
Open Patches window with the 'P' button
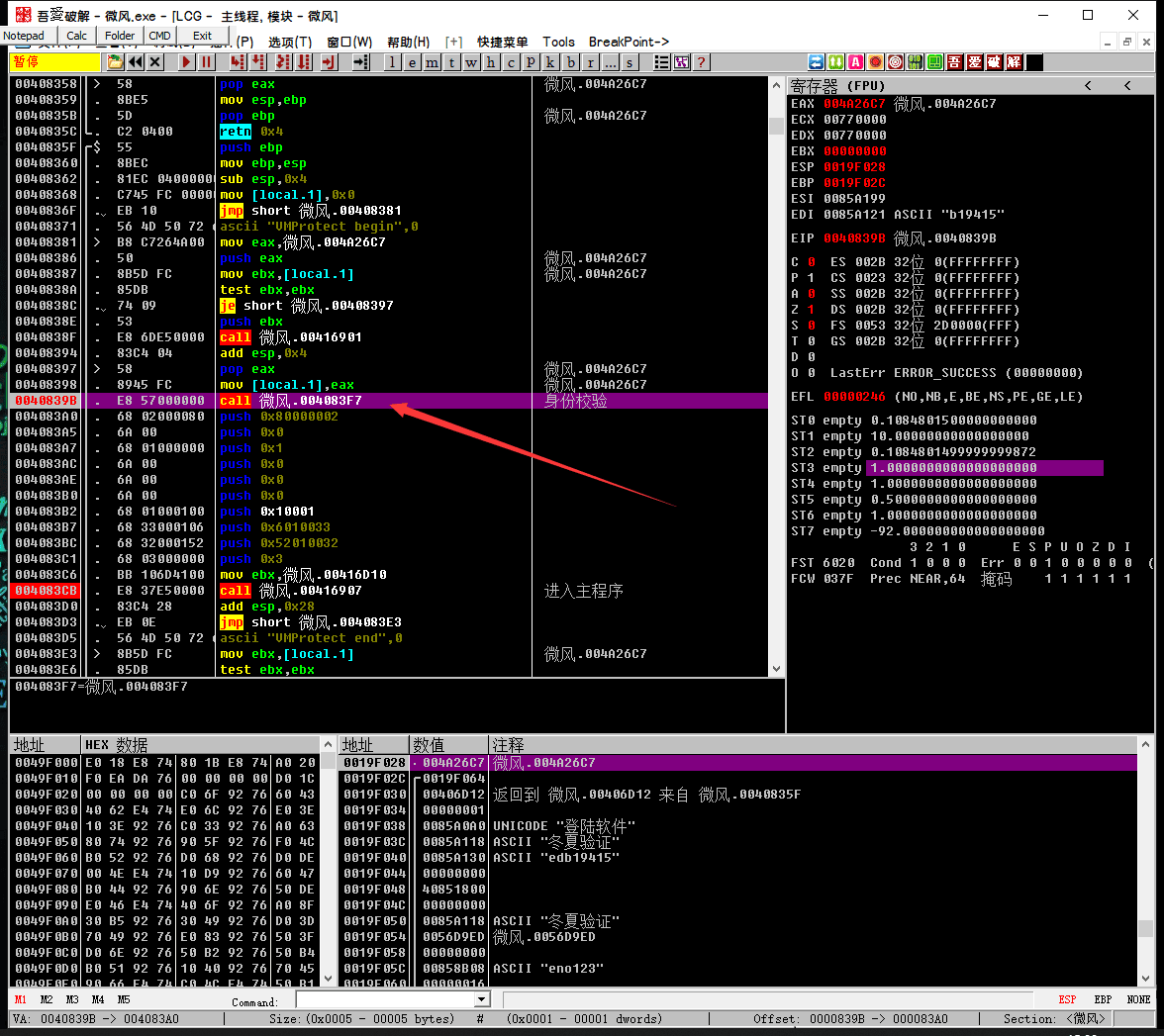(x=531, y=62)
